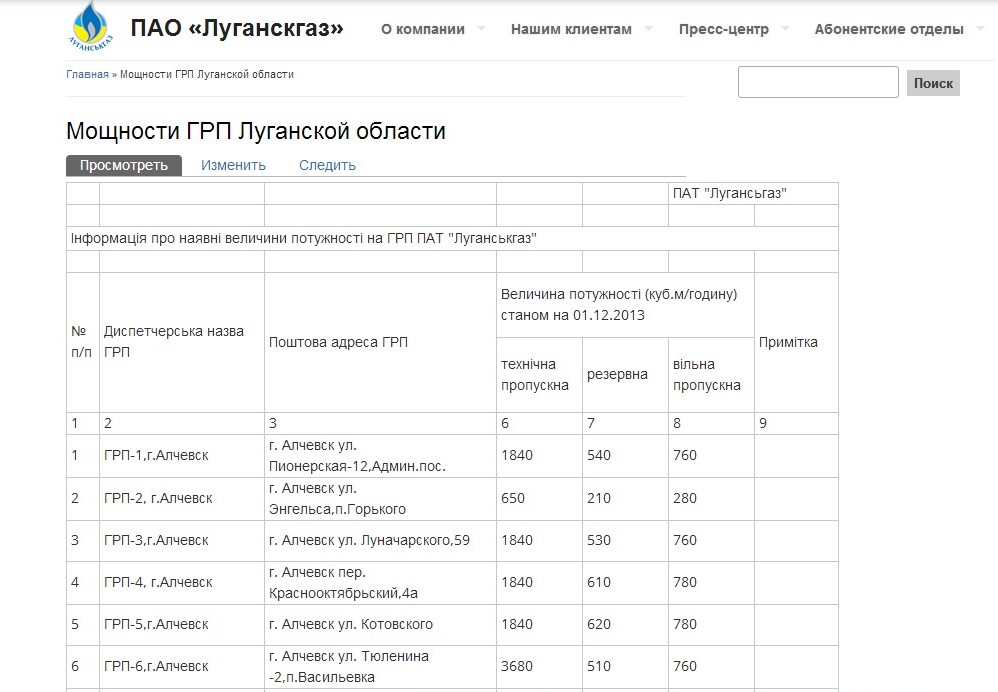
Task: Select the Краснооктябрьский,4а address cell
Action: pyautogui.click(x=380, y=583)
